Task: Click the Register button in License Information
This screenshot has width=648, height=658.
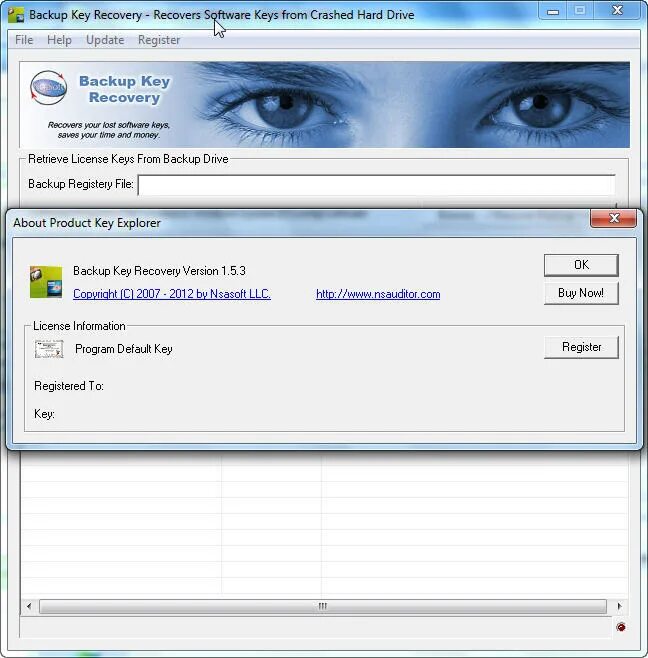Action: point(581,347)
